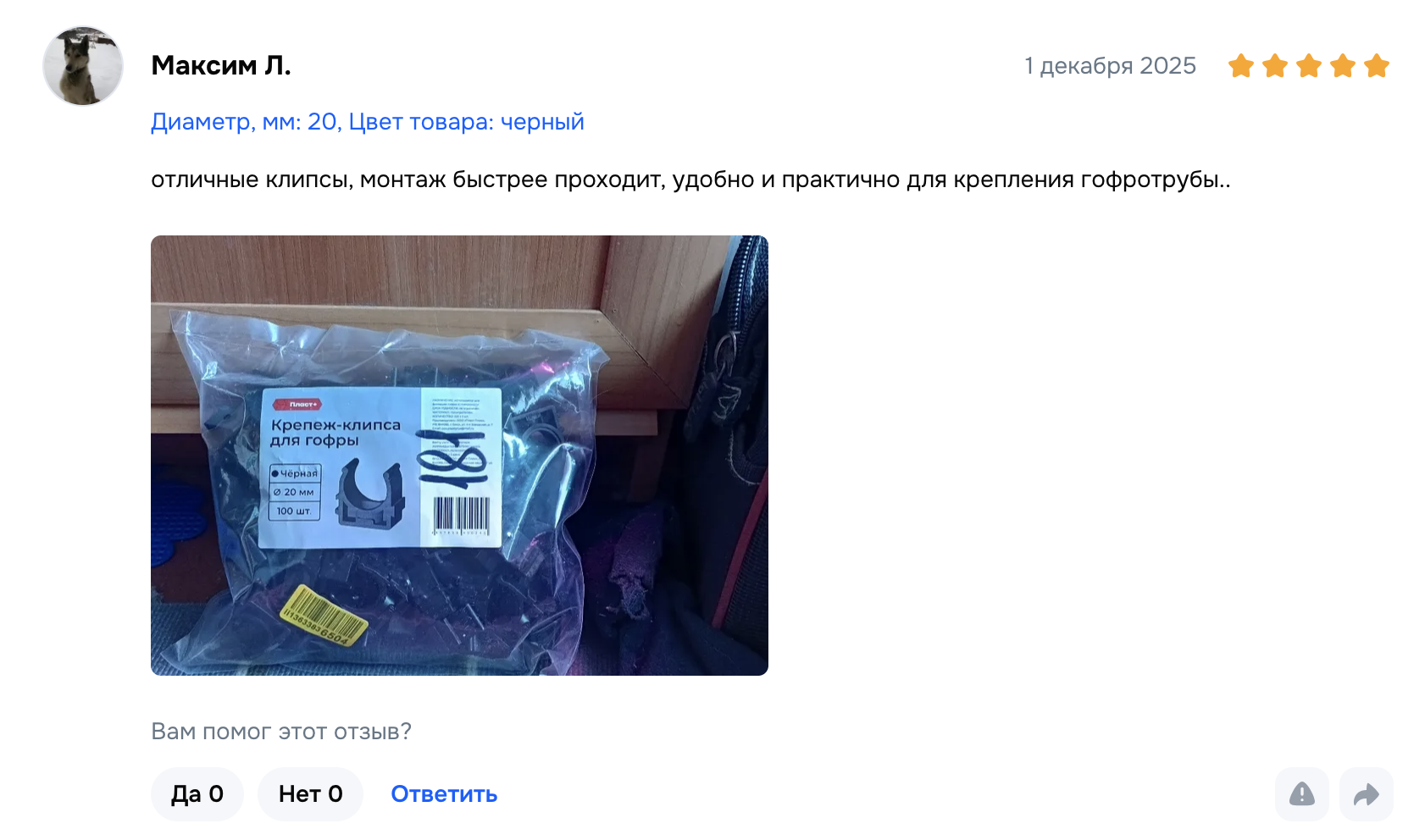Click reviewer name 'Максим Л.'
This screenshot has height=840, width=1425.
click(x=221, y=65)
